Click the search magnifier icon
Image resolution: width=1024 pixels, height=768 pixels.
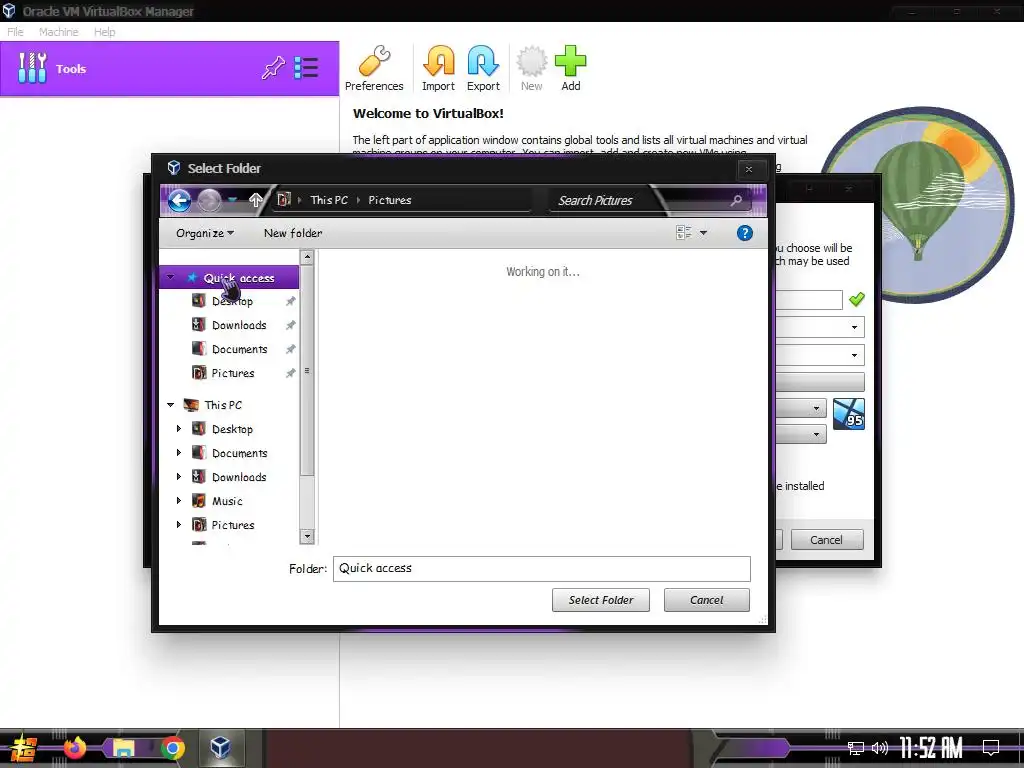click(x=736, y=200)
